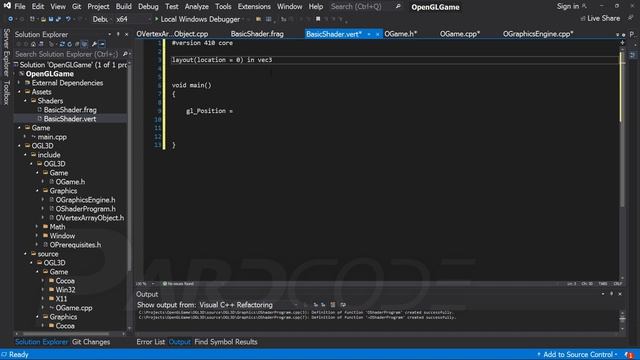Collapse the Assets folder
640x360 pixels.
(19, 92)
